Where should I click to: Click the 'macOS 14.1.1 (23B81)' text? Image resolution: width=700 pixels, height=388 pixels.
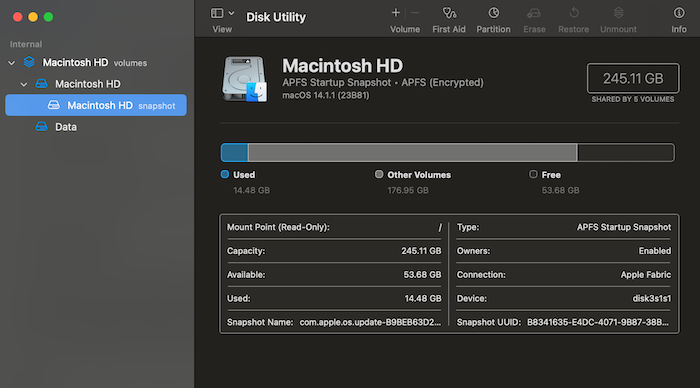click(x=326, y=96)
